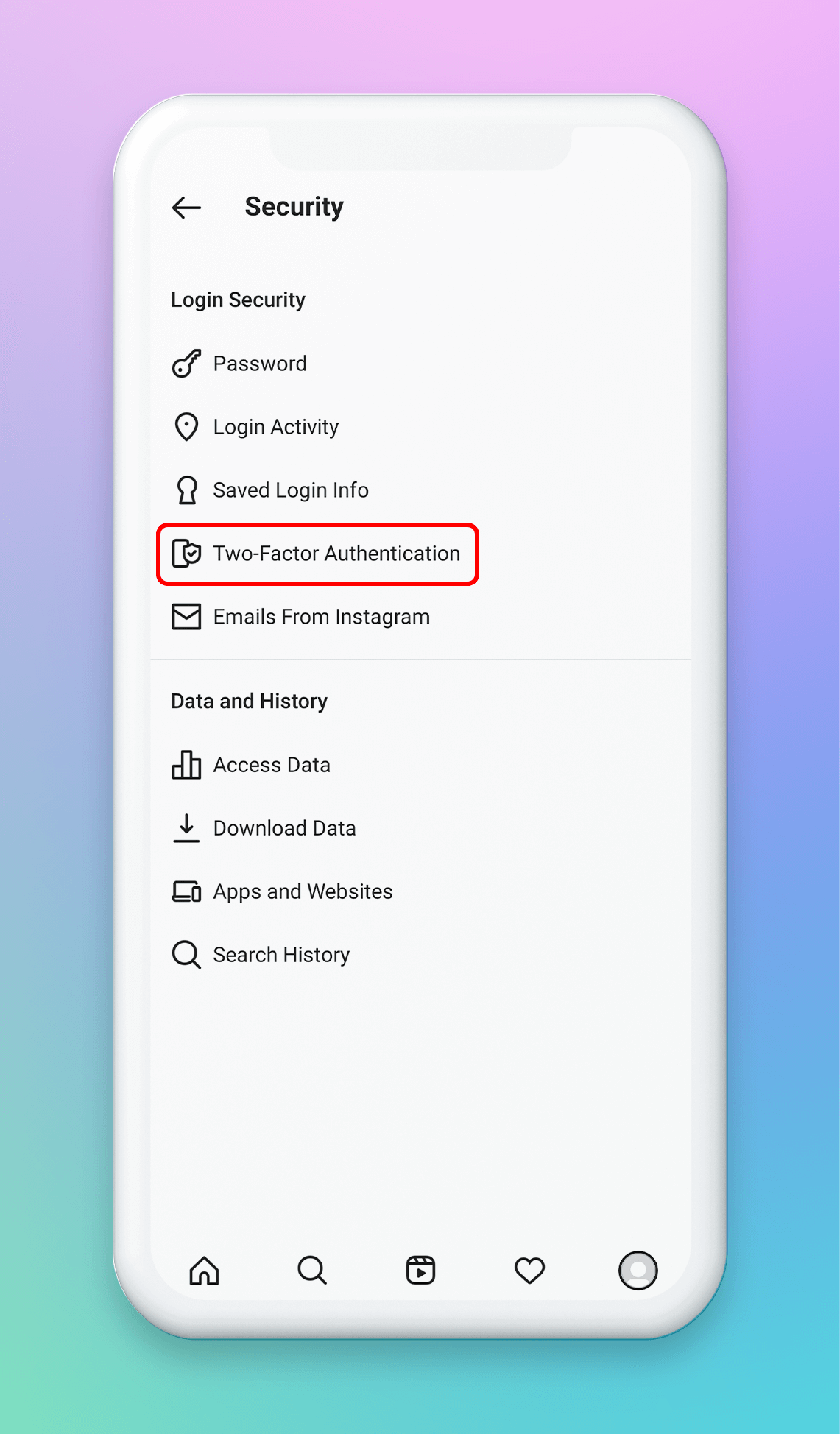This screenshot has width=840, height=1434.
Task: Open the profile avatar tab
Action: (x=638, y=1271)
